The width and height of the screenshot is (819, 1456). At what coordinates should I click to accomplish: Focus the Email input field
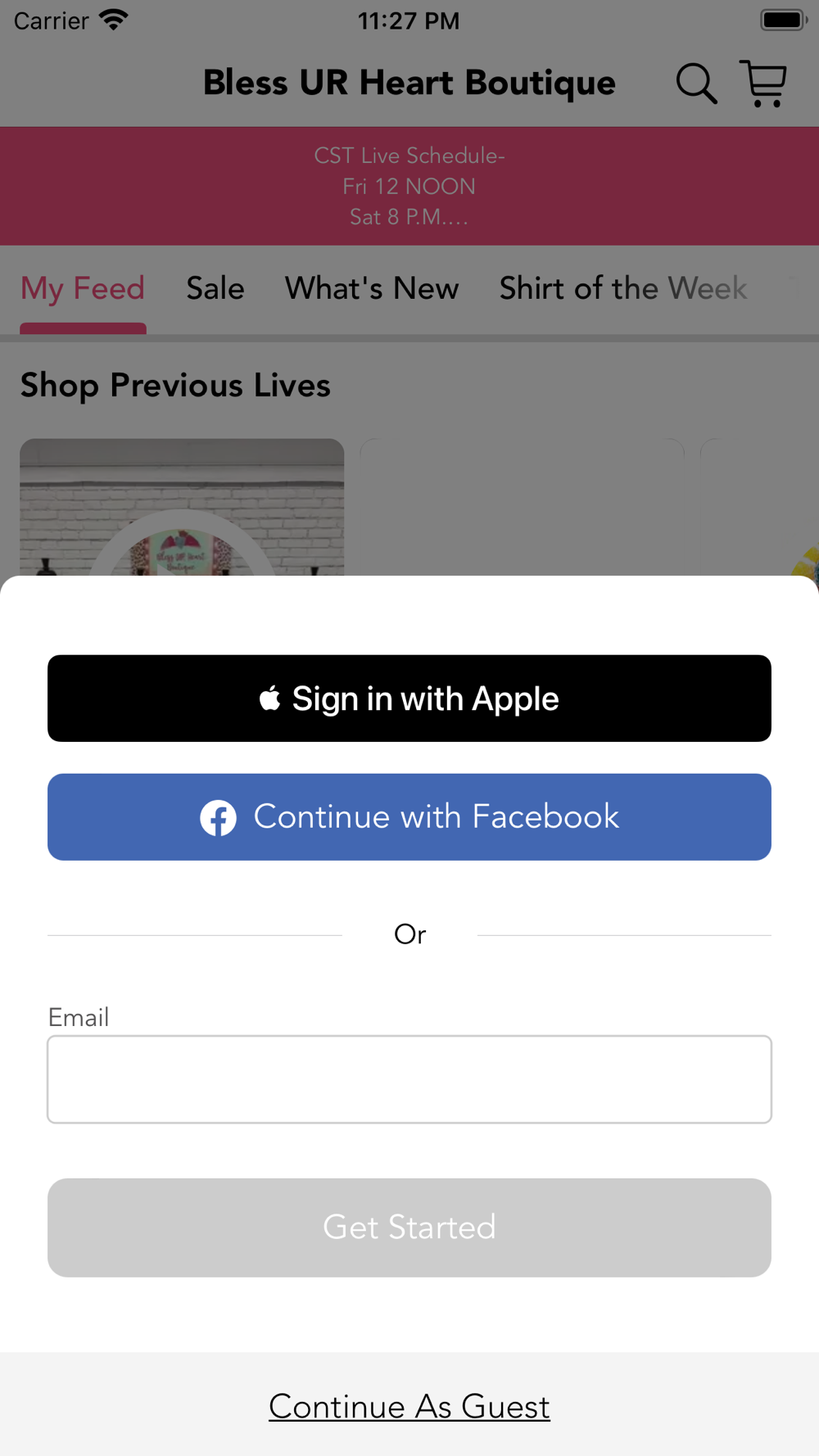tap(409, 1079)
